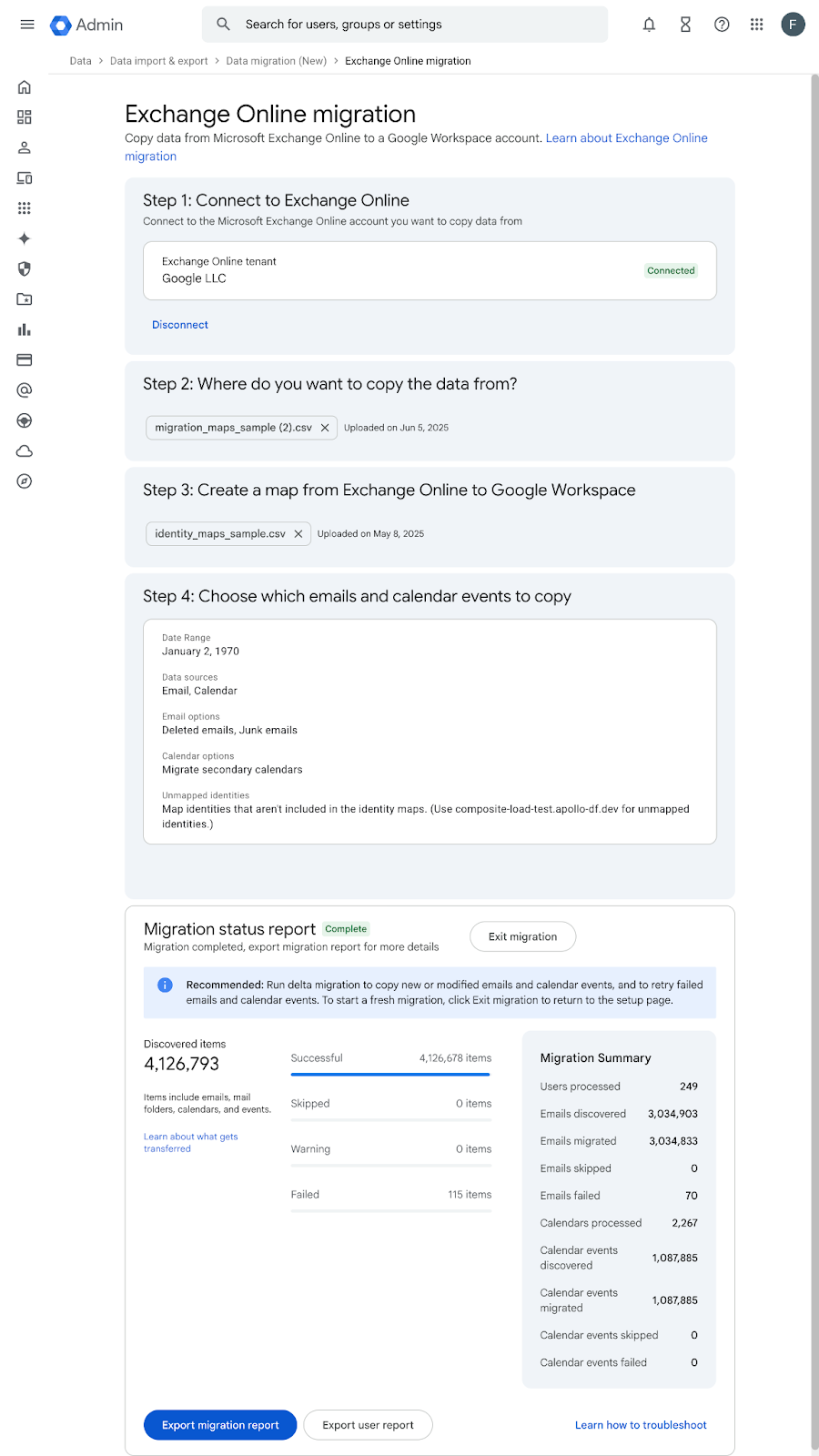Viewport: 819px width, 1456px height.
Task: Click 'Uploaded on Jun 5, 2025' text
Action: (x=396, y=428)
